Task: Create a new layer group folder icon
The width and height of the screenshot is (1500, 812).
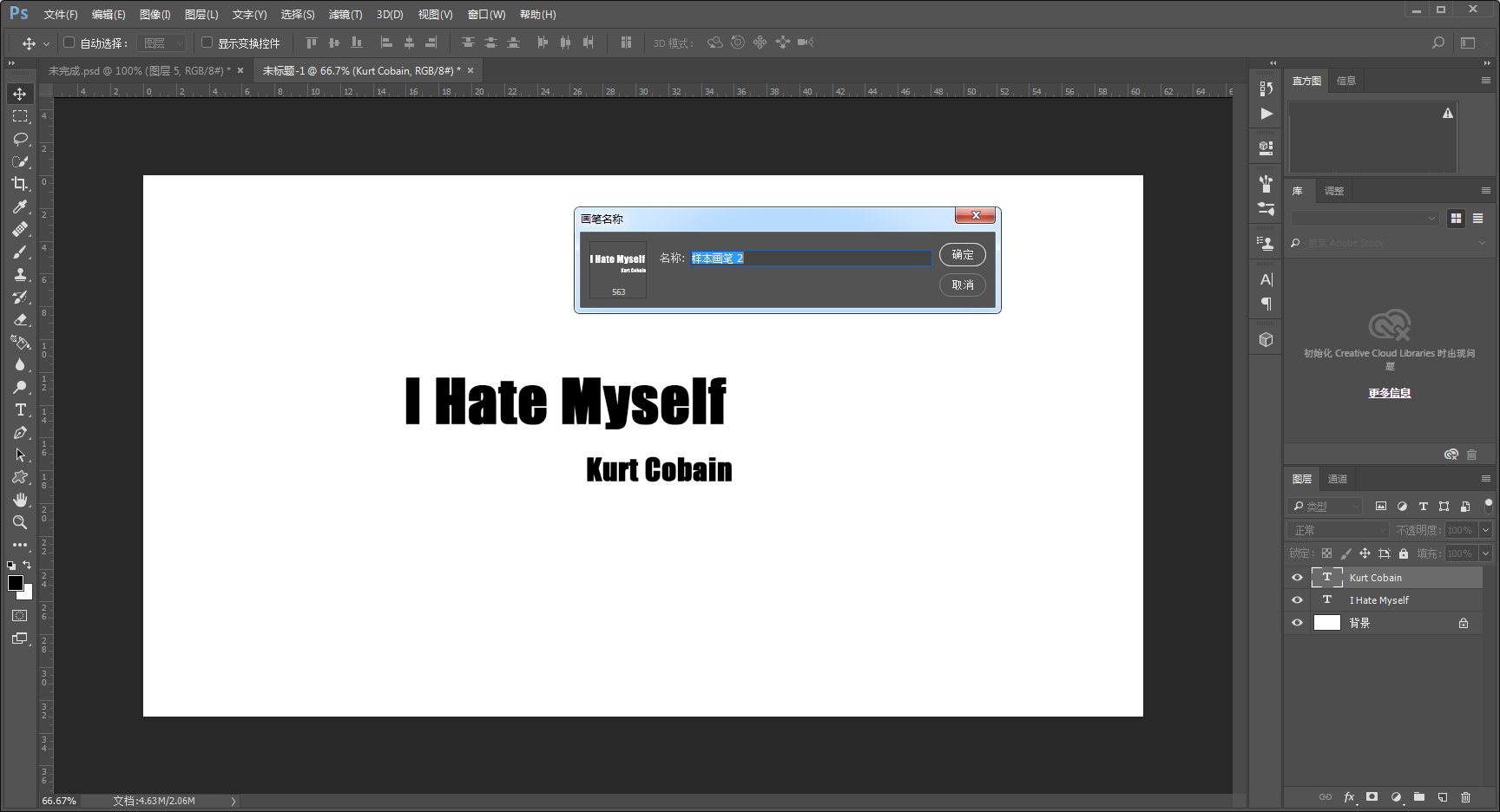Action: (1419, 796)
